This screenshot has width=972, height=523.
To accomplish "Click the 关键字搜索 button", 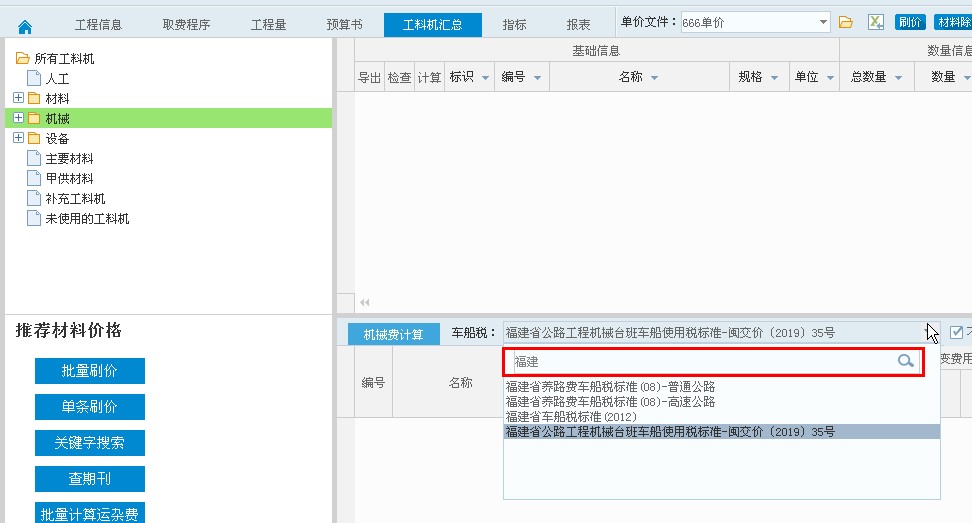I will (x=90, y=442).
